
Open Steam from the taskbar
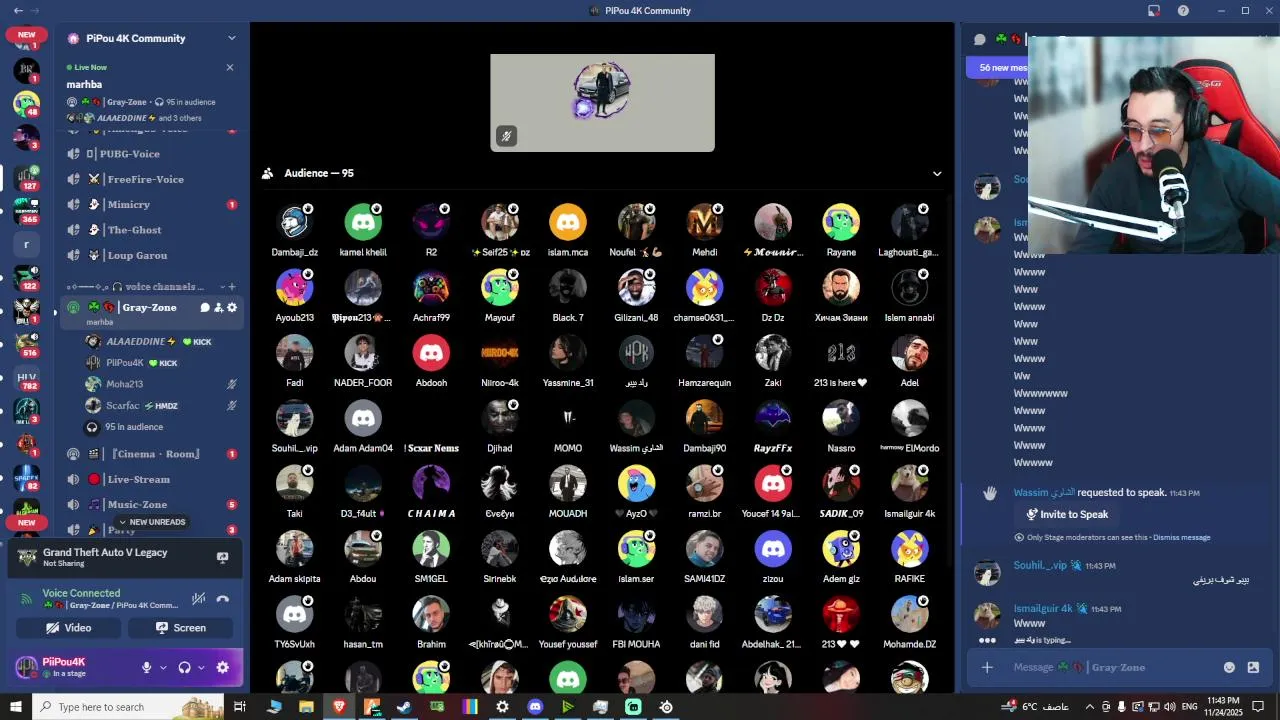pyautogui.click(x=404, y=707)
